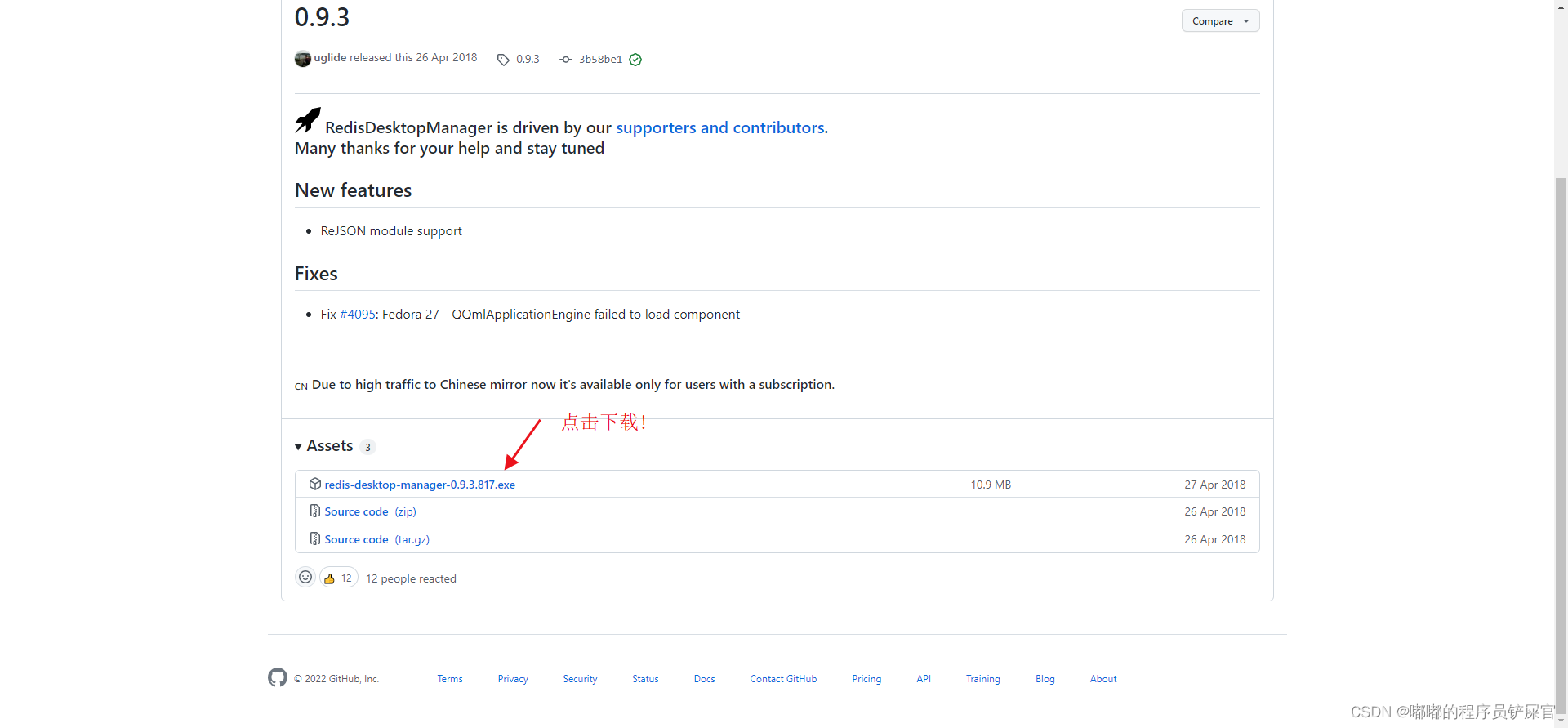The width and height of the screenshot is (1568, 728).
Task: Click the 0.9.3 release title
Action: (x=322, y=17)
